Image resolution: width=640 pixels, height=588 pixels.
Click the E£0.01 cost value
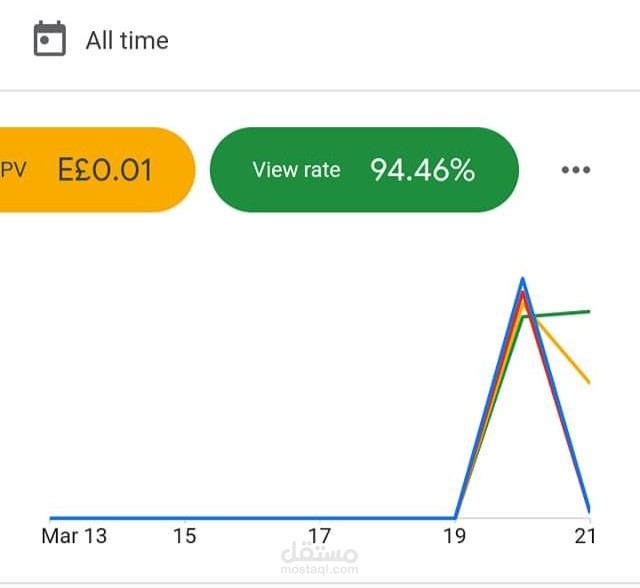tap(105, 170)
